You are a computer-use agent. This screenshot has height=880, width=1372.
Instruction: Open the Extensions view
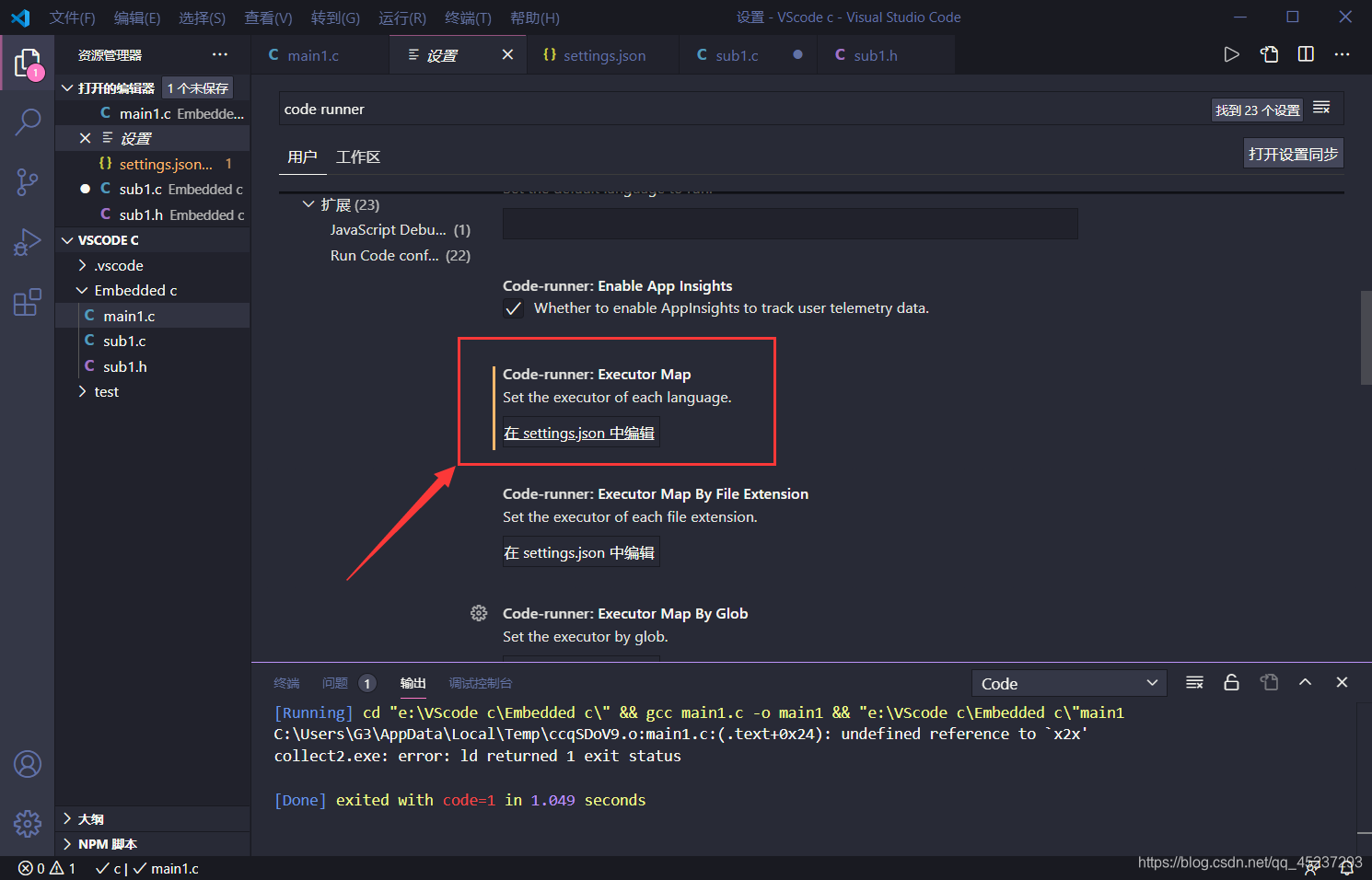point(28,302)
